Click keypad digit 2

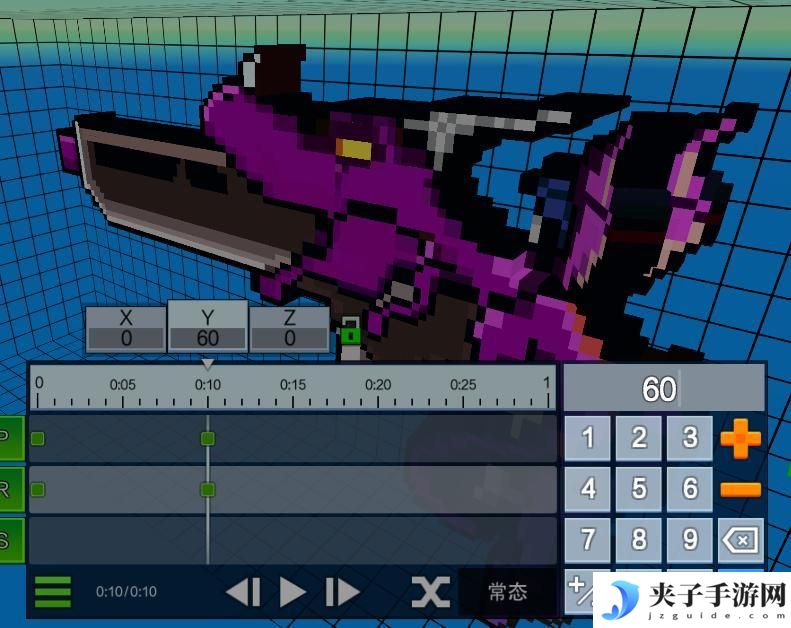pyautogui.click(x=639, y=438)
